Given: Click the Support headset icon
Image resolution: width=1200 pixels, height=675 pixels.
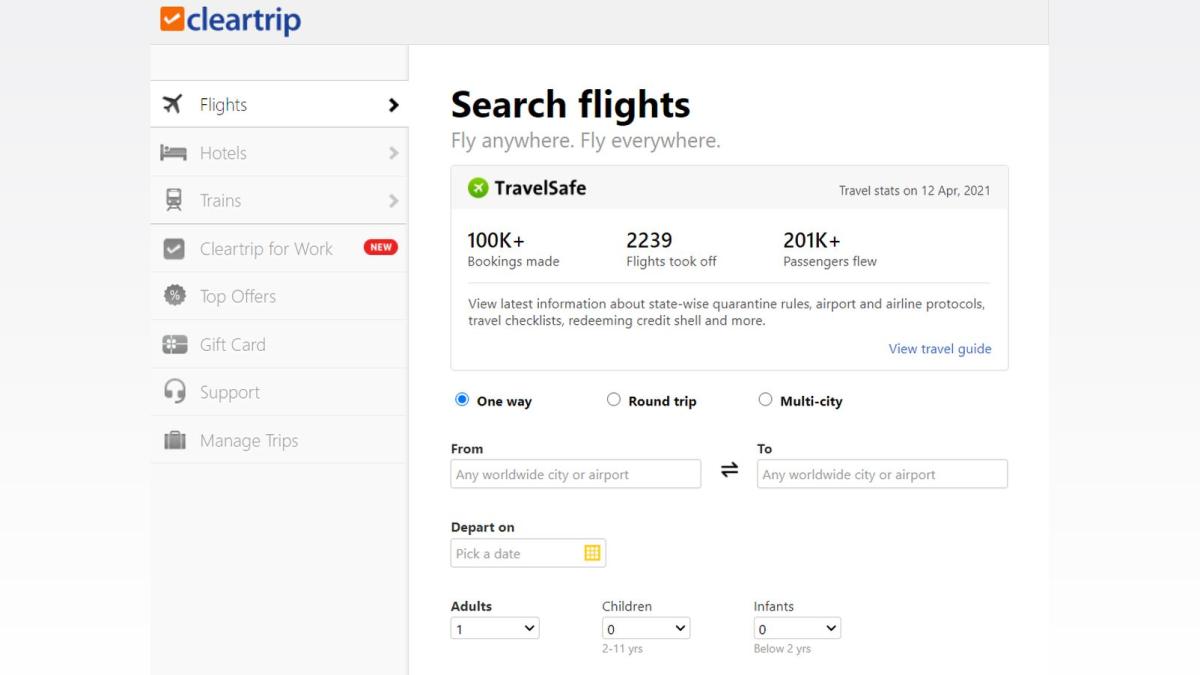Looking at the screenshot, I should tap(172, 391).
